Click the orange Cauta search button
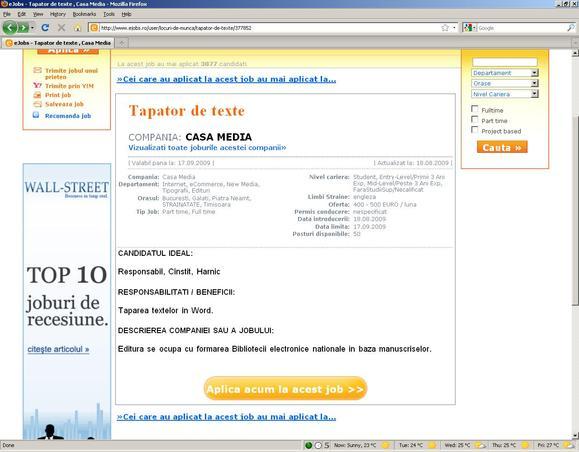Viewport: 579px width, 452px height. click(x=502, y=147)
